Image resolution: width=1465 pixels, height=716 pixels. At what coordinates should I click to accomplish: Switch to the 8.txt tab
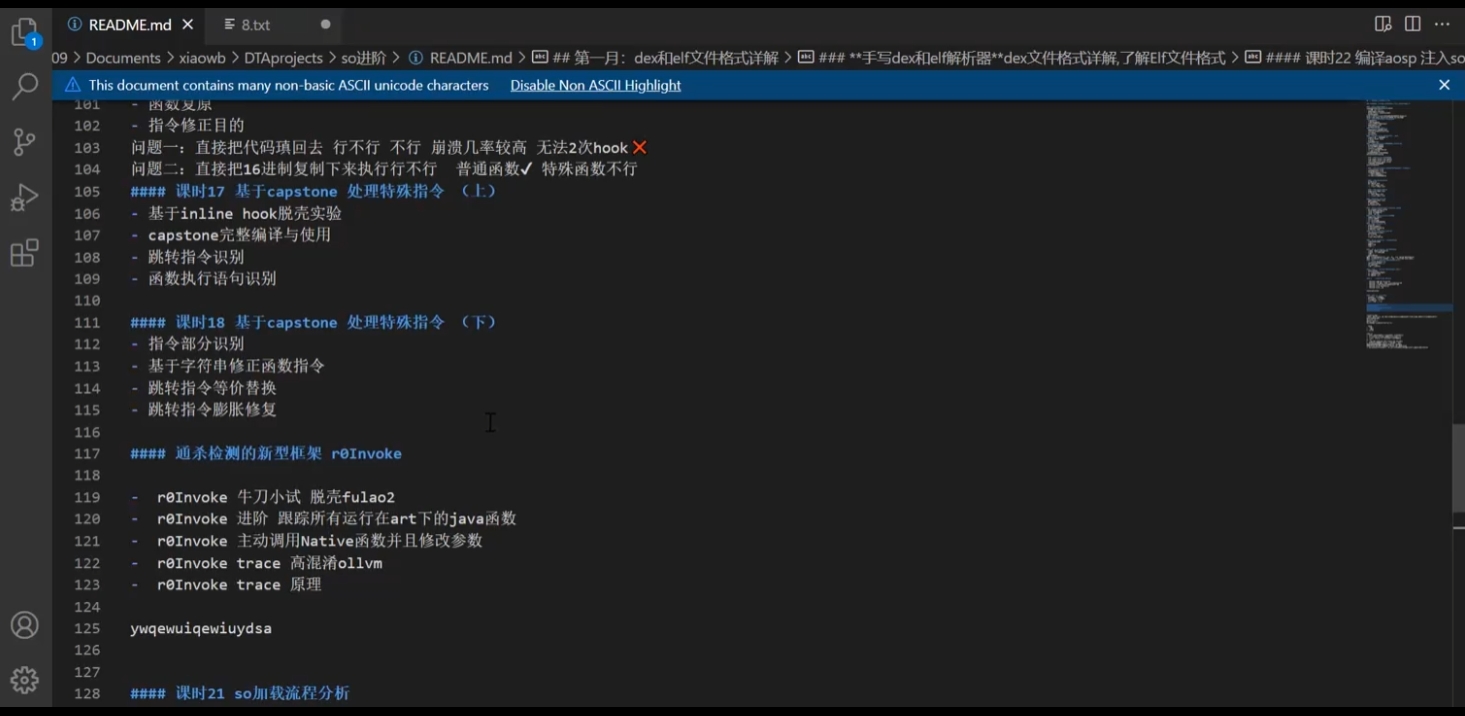[255, 25]
